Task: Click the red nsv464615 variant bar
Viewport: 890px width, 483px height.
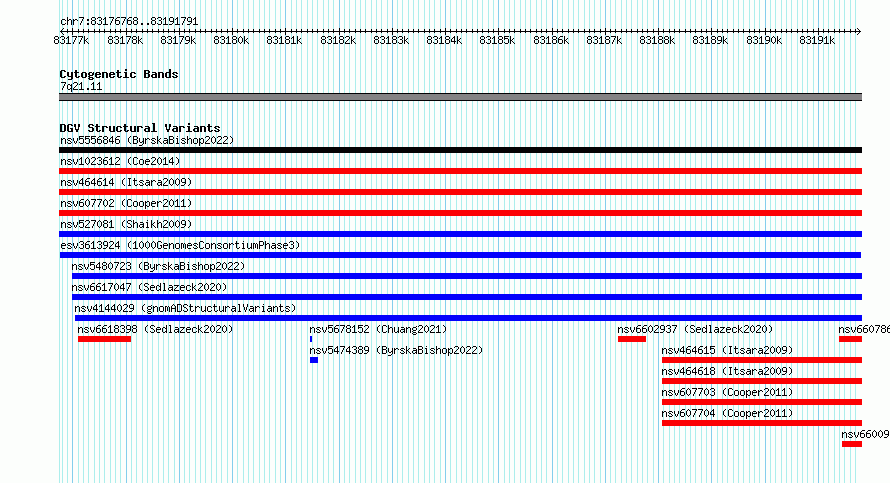Action: (x=762, y=360)
